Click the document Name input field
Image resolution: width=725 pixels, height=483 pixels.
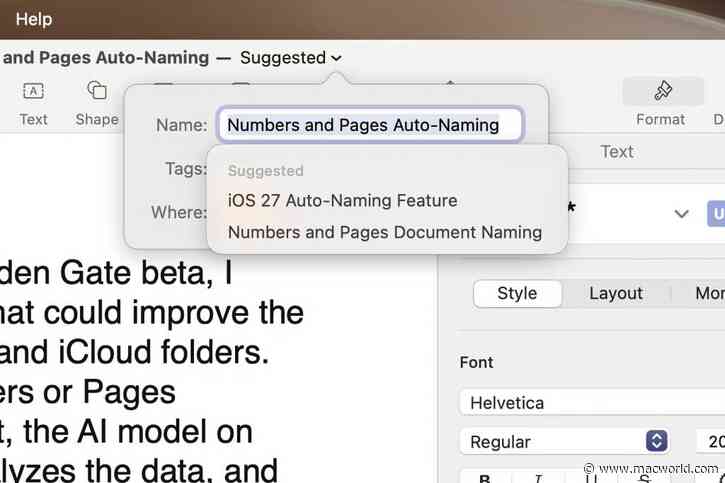(x=370, y=125)
